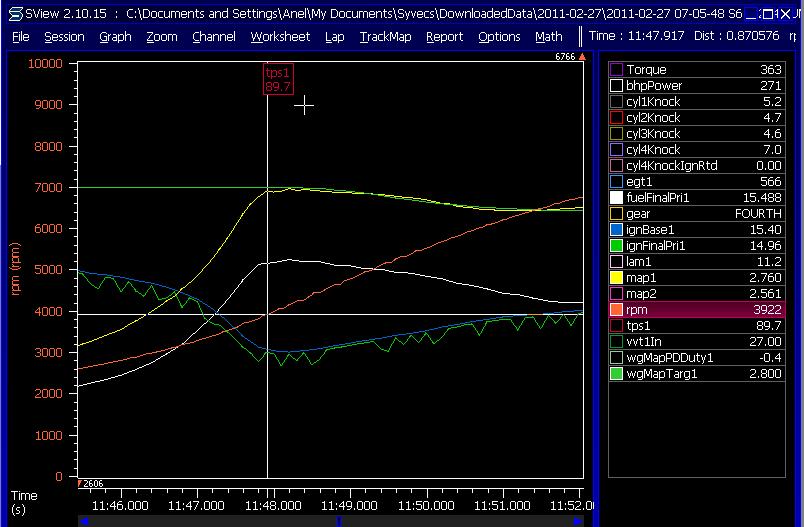Toggle the green ignFinalPri1 channel box
This screenshot has height=527, width=804.
tap(617, 246)
